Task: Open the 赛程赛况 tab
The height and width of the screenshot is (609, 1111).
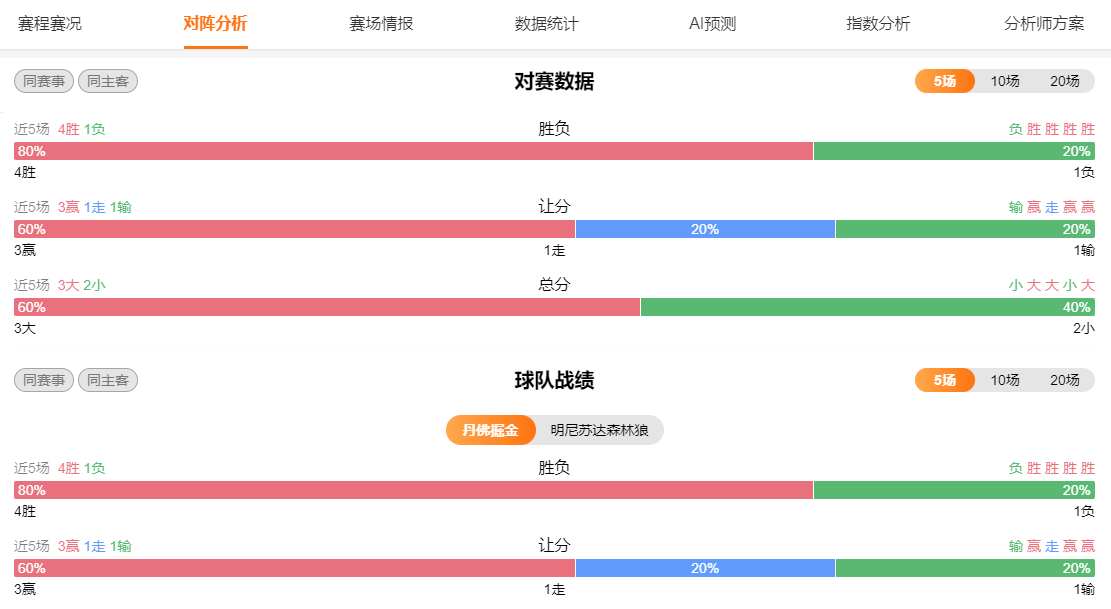Action: pyautogui.click(x=50, y=24)
